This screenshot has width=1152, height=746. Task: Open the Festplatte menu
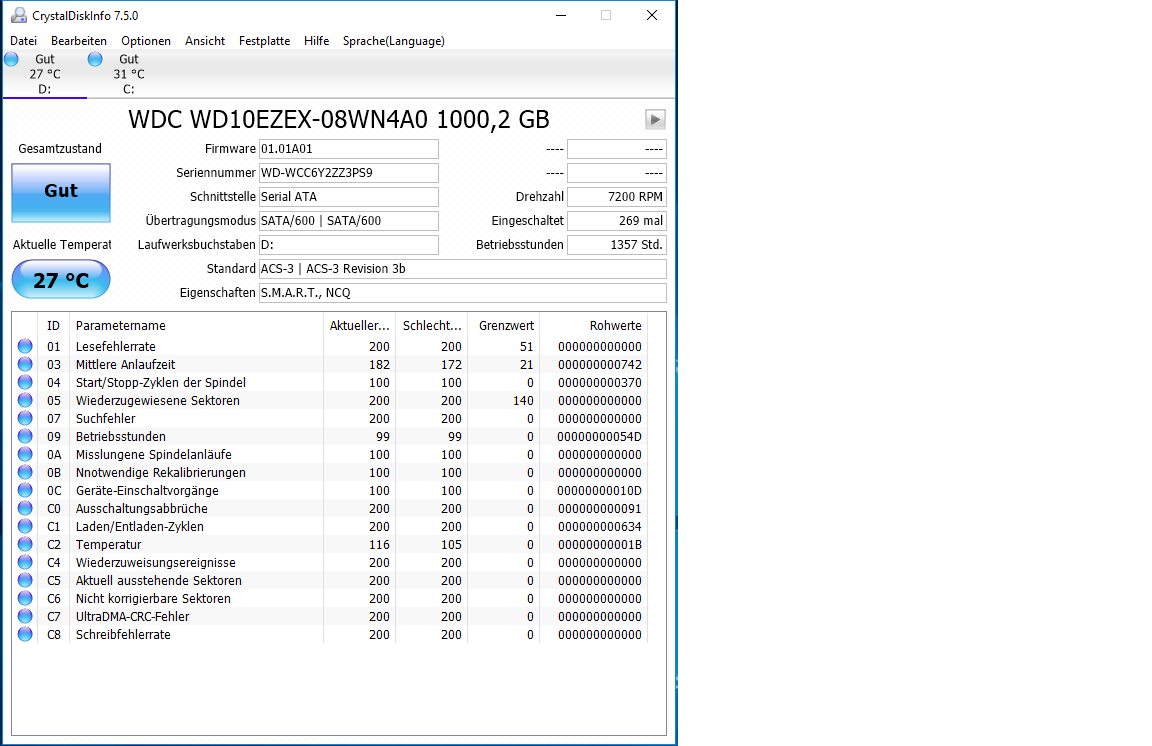pyautogui.click(x=264, y=41)
